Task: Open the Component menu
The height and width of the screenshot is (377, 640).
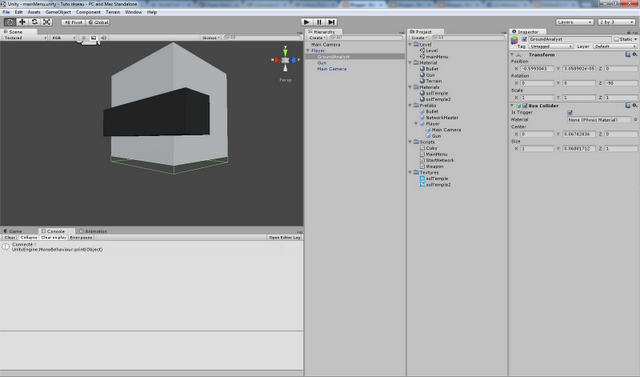Action: click(88, 12)
